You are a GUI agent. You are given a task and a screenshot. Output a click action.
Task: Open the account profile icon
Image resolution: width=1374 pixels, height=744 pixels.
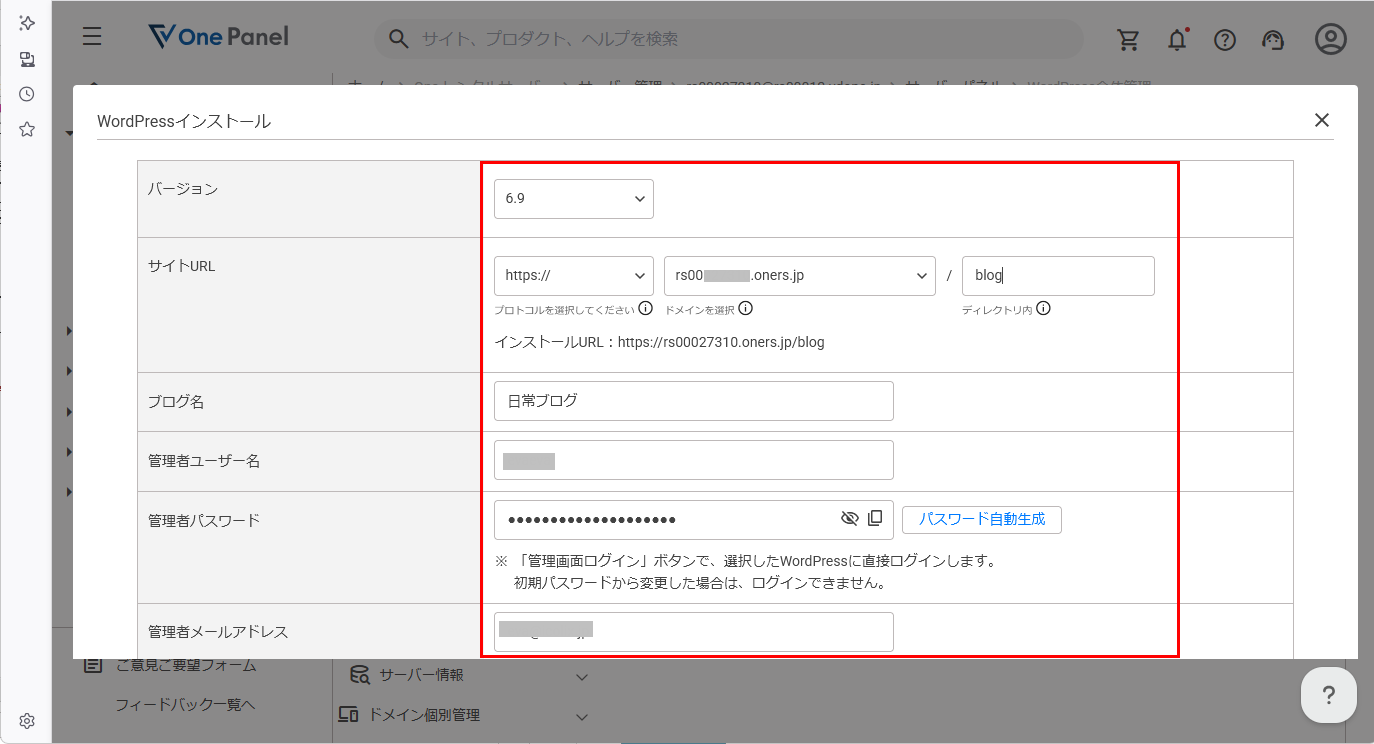click(1330, 39)
